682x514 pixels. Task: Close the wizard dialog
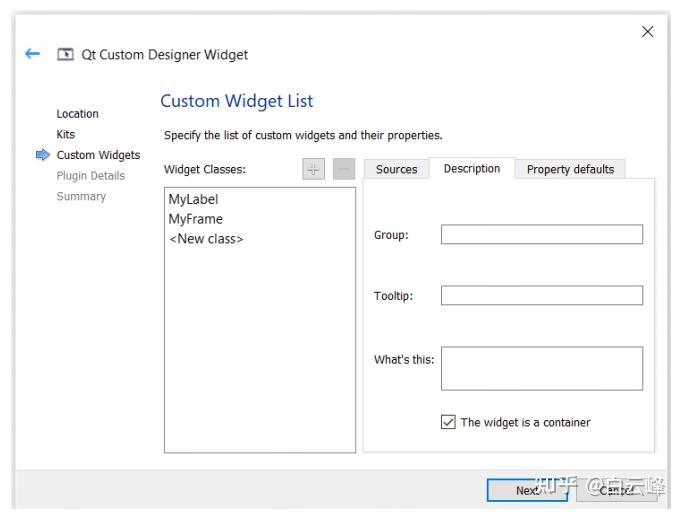coord(648,32)
